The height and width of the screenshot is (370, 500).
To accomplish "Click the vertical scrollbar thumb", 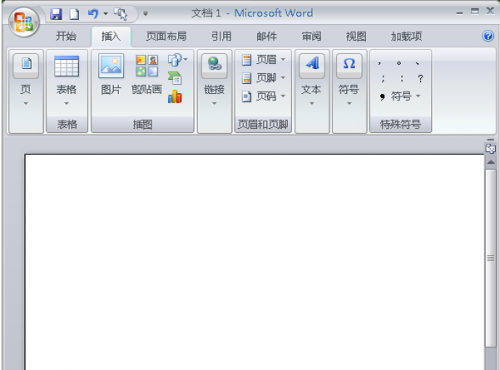I will coord(491,258).
